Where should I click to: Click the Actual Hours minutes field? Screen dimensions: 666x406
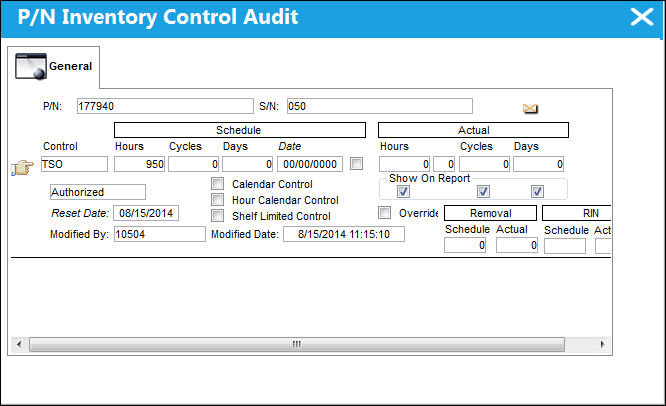point(444,164)
